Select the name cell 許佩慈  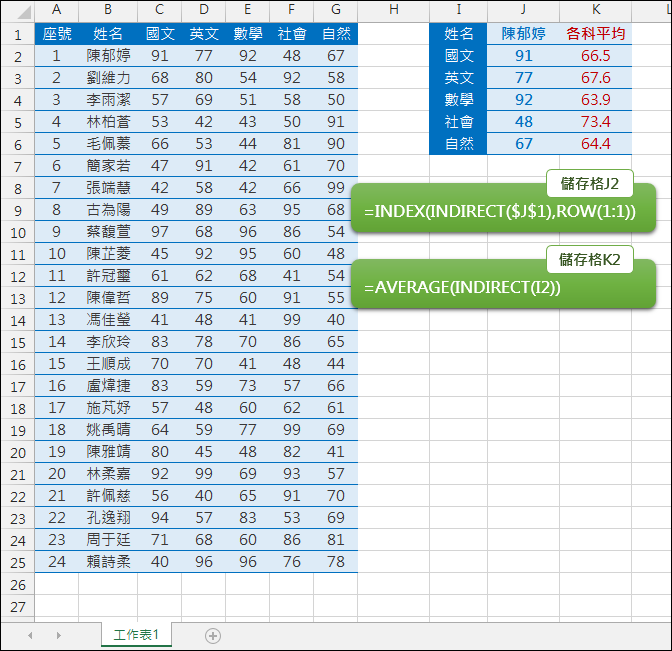pyautogui.click(x=108, y=496)
